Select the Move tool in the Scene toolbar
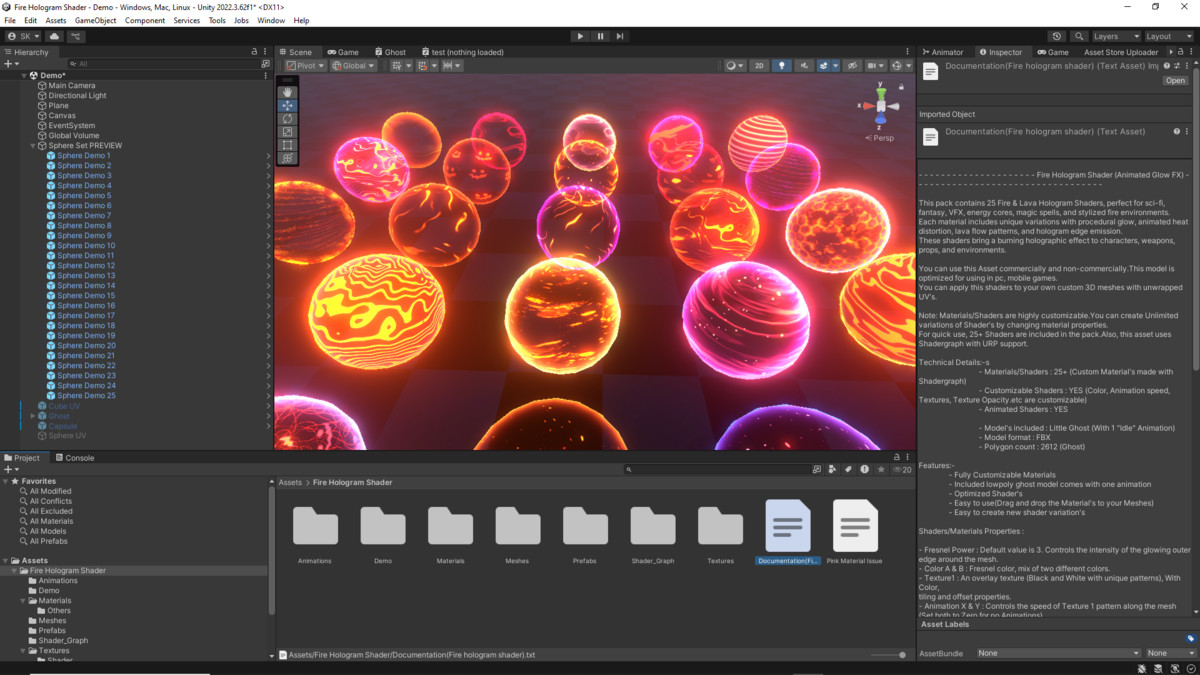Viewport: 1200px width, 675px height. tap(288, 106)
